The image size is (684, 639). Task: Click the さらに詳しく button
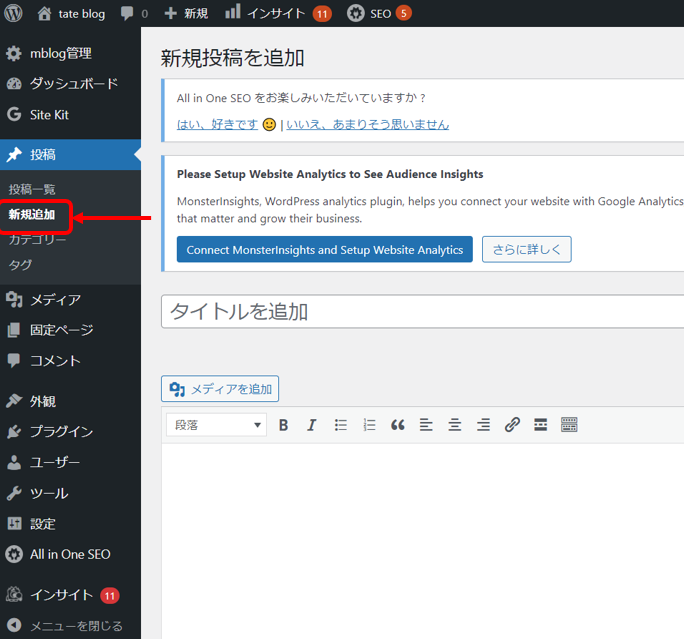526,250
